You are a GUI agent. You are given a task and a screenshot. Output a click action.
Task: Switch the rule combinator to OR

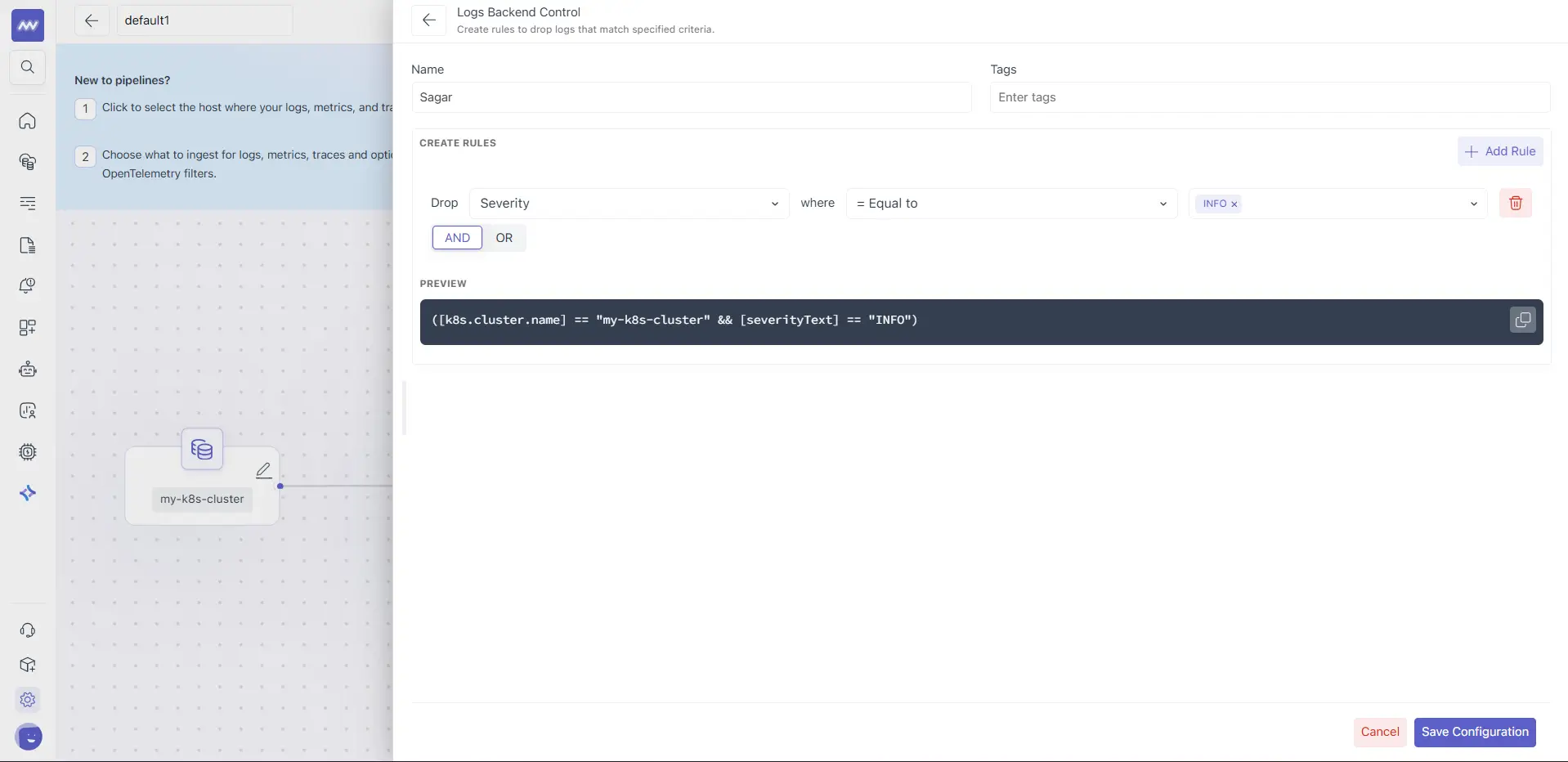pos(504,238)
